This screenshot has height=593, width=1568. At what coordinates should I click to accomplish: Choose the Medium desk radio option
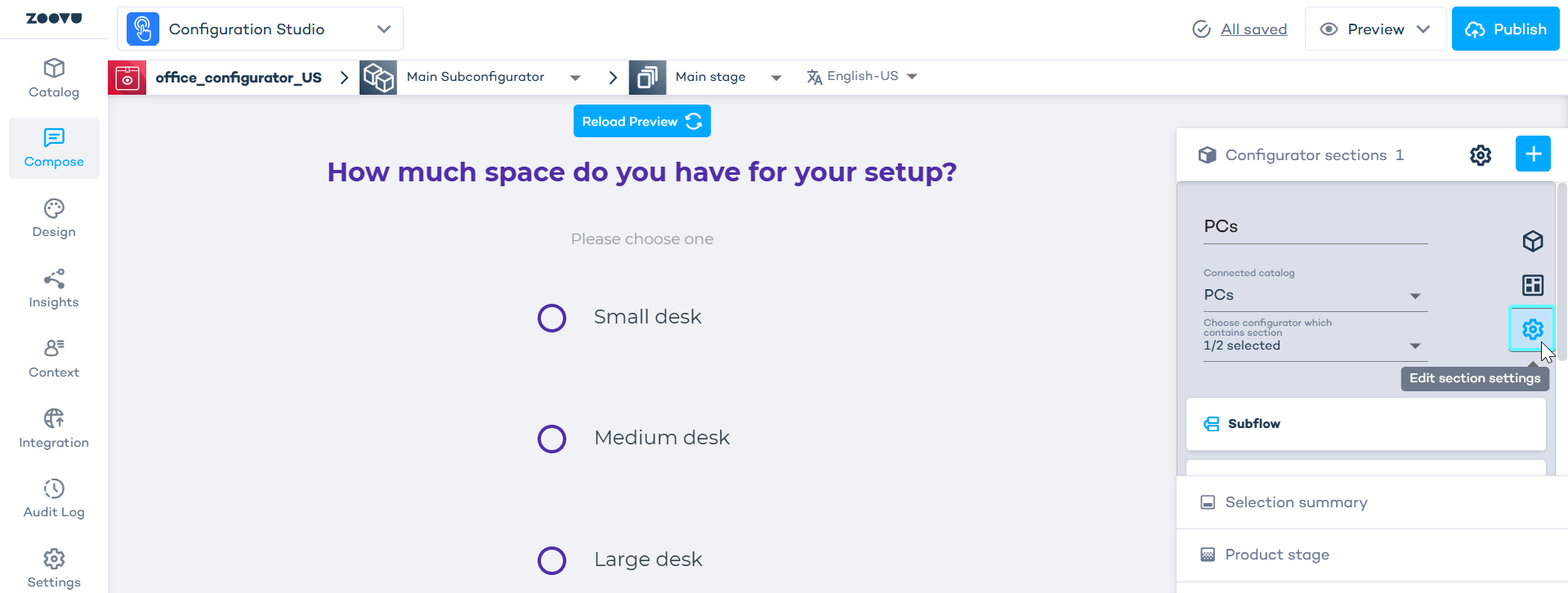552,439
